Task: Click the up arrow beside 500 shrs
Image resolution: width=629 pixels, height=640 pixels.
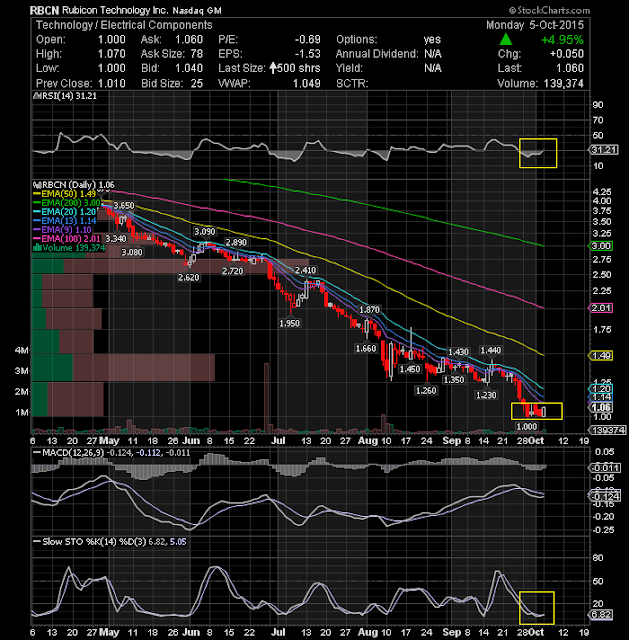Action: pyautogui.click(x=273, y=68)
